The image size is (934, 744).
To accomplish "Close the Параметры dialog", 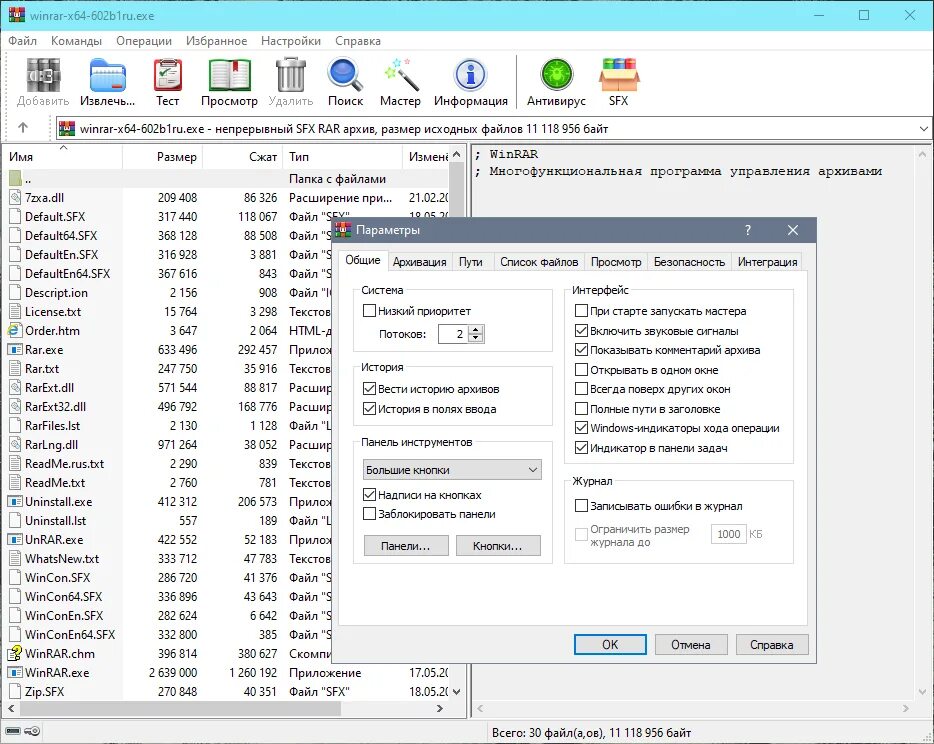I will (793, 230).
